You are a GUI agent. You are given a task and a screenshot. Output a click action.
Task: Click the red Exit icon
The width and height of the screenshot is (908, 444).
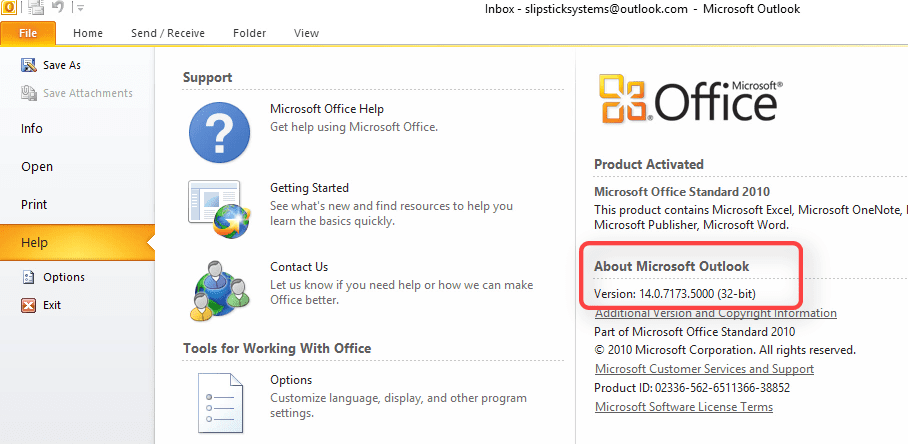click(x=28, y=305)
